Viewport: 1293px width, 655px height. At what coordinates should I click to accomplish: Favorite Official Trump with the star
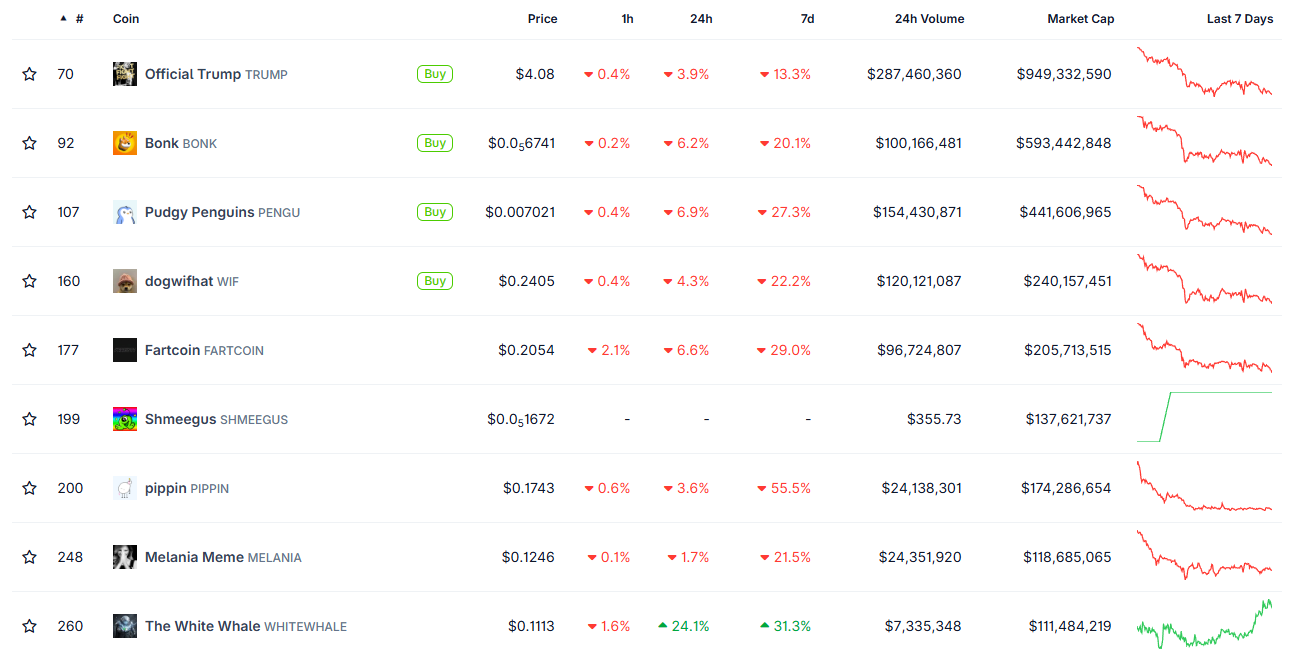(x=30, y=74)
